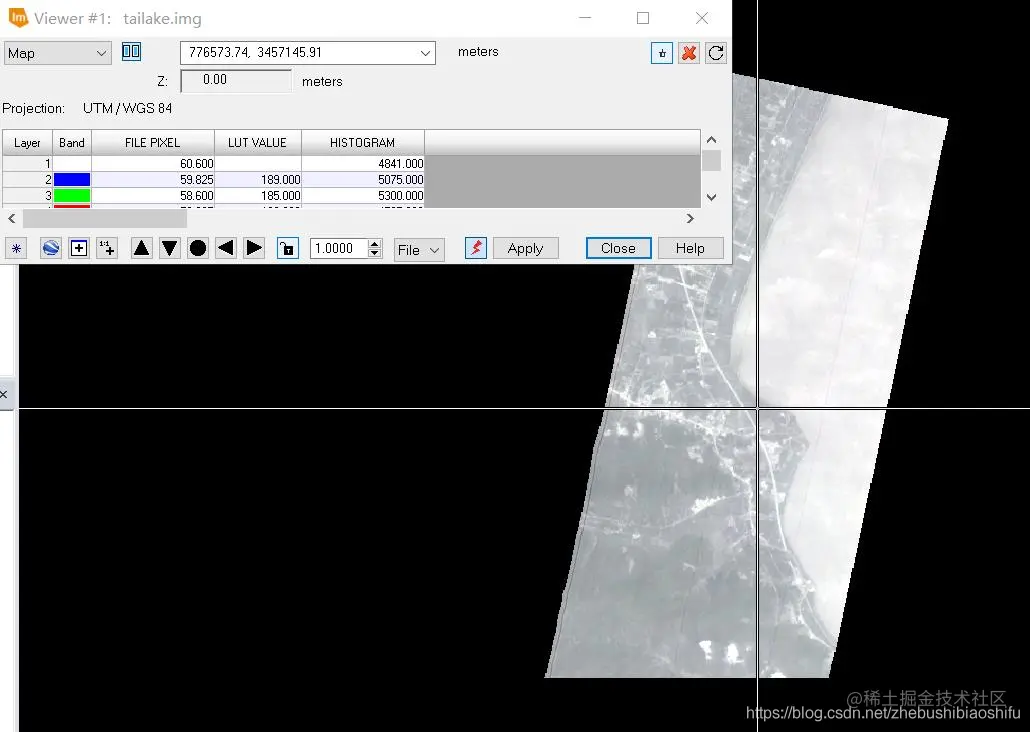Open the Map coordinate type dropdown
Viewport: 1030px width, 732px height.
(x=57, y=53)
